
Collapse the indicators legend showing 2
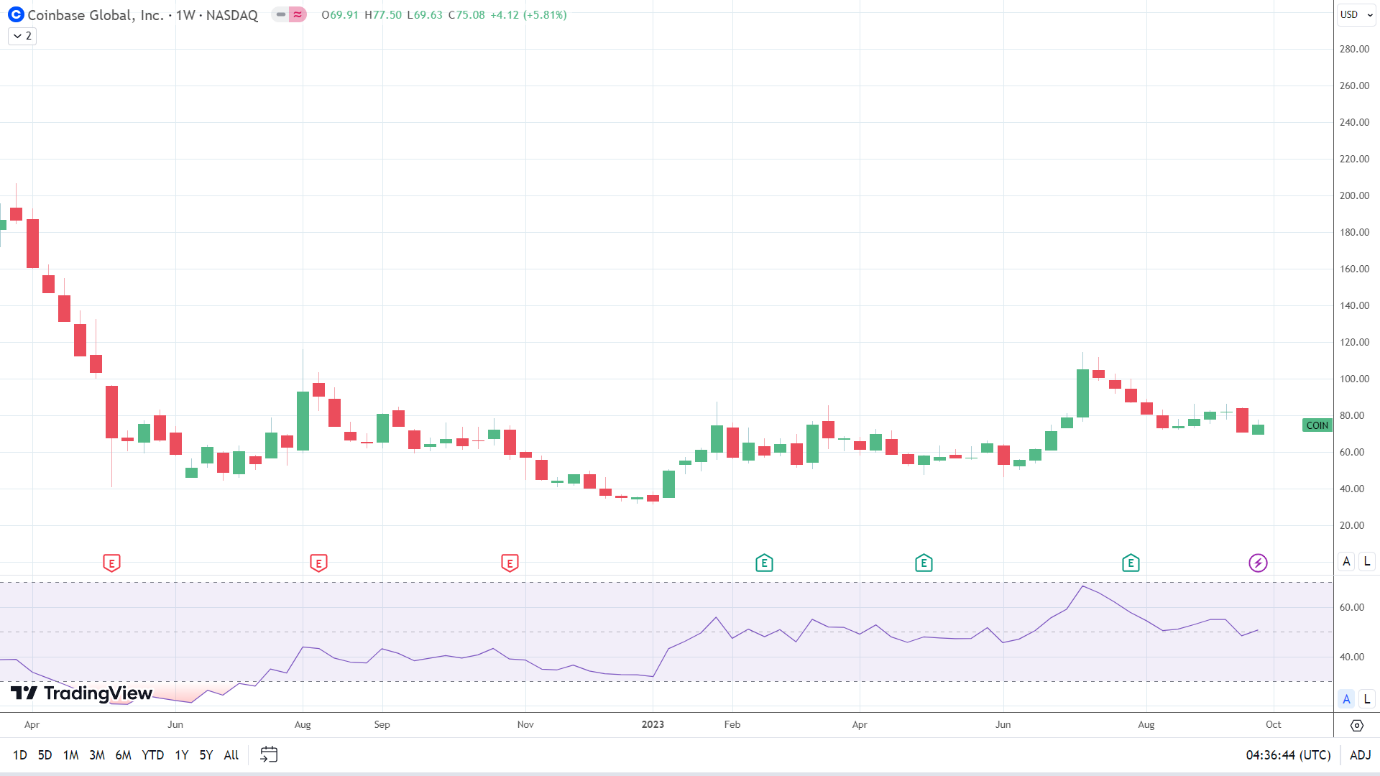click(x=21, y=36)
